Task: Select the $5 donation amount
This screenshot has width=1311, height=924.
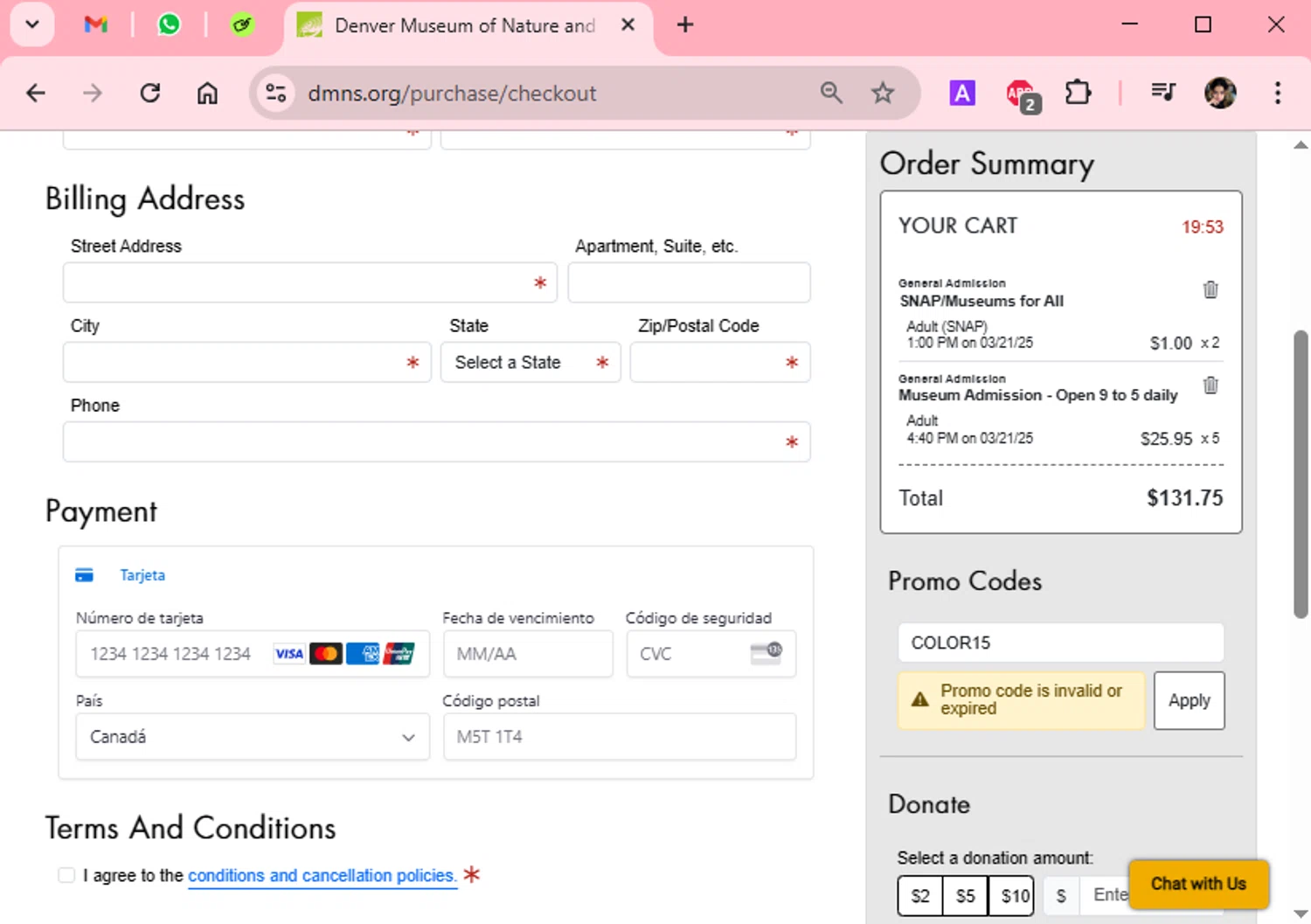Action: pos(966,895)
